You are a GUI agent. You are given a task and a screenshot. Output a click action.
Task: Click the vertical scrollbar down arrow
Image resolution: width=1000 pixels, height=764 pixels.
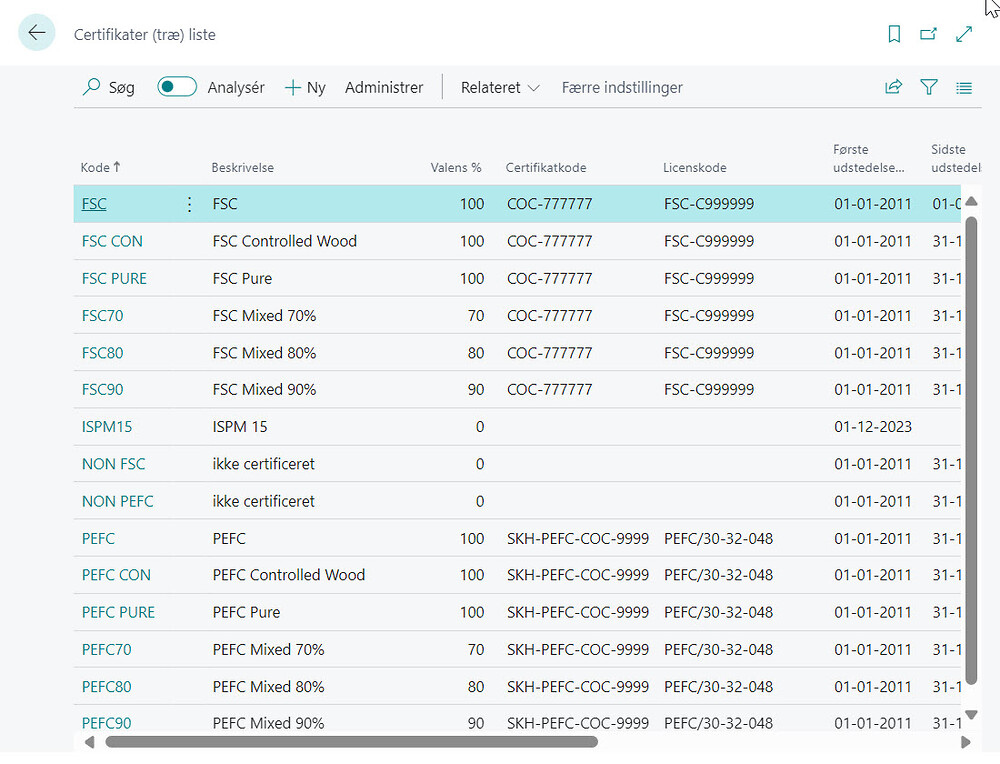[x=971, y=715]
